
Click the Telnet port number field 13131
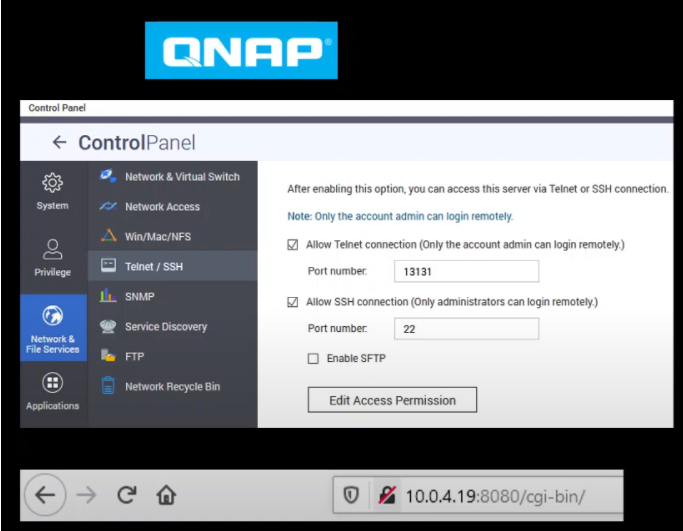467,271
